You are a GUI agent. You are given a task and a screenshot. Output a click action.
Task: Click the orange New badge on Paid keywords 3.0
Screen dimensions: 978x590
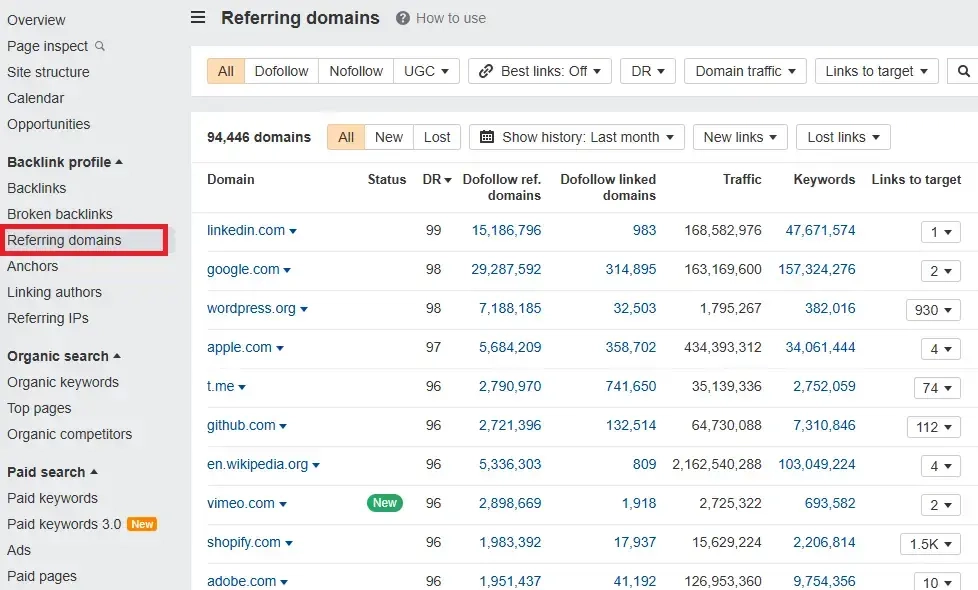coord(142,524)
